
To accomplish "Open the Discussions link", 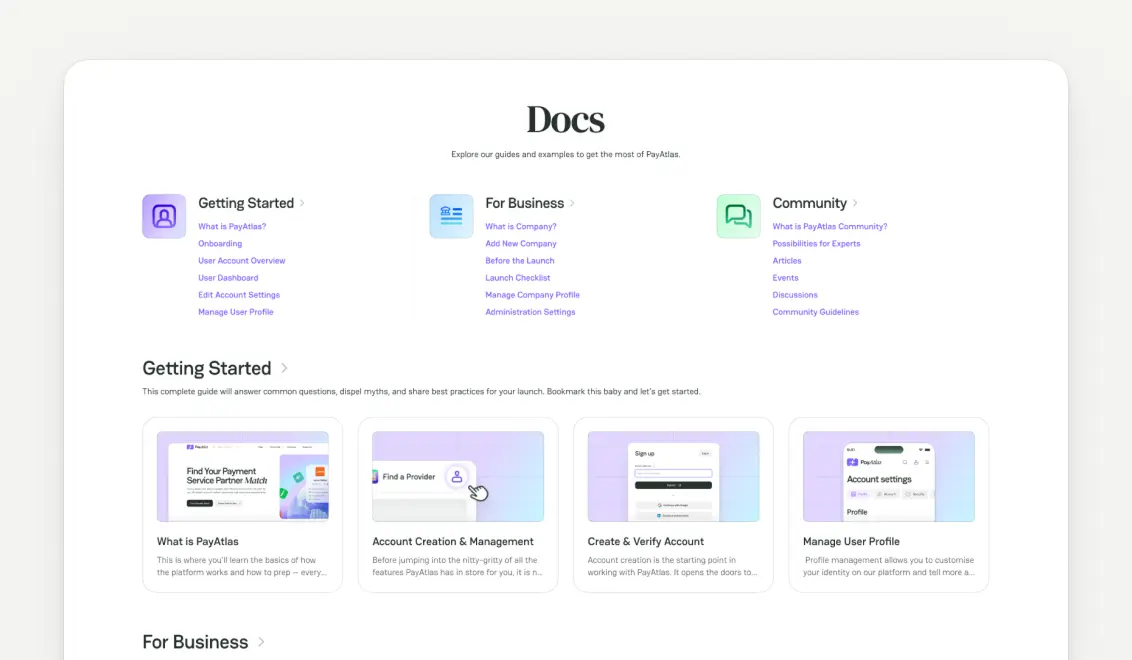I will [795, 294].
